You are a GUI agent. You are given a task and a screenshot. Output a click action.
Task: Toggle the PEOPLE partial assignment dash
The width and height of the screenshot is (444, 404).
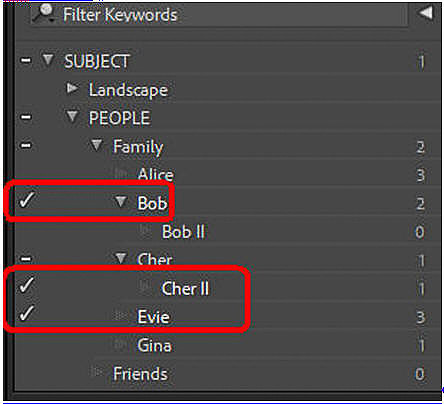click(x=26, y=117)
